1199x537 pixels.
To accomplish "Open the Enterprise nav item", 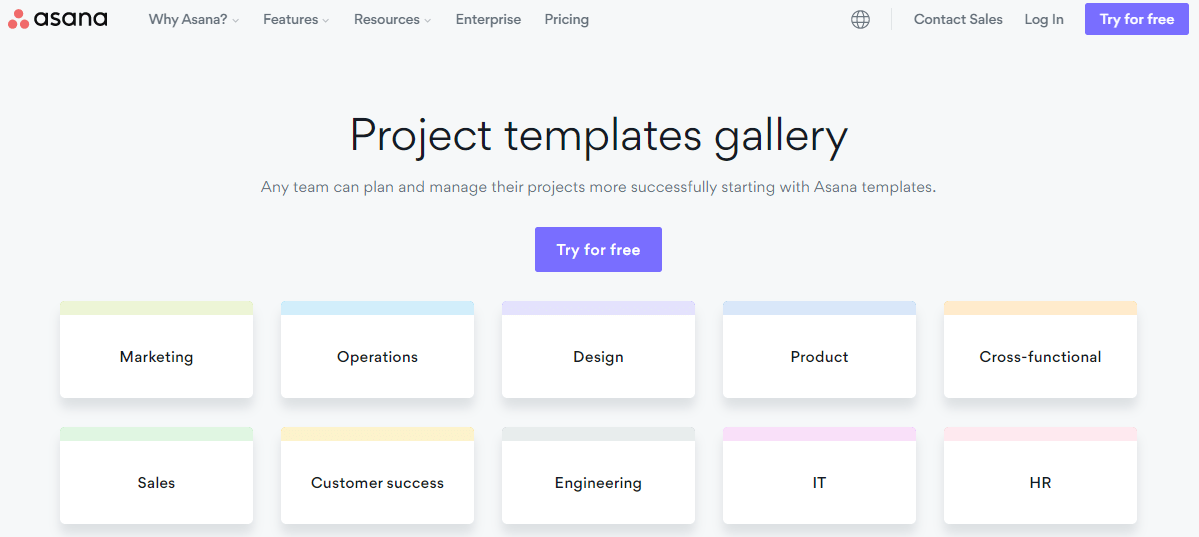I will click(x=488, y=20).
